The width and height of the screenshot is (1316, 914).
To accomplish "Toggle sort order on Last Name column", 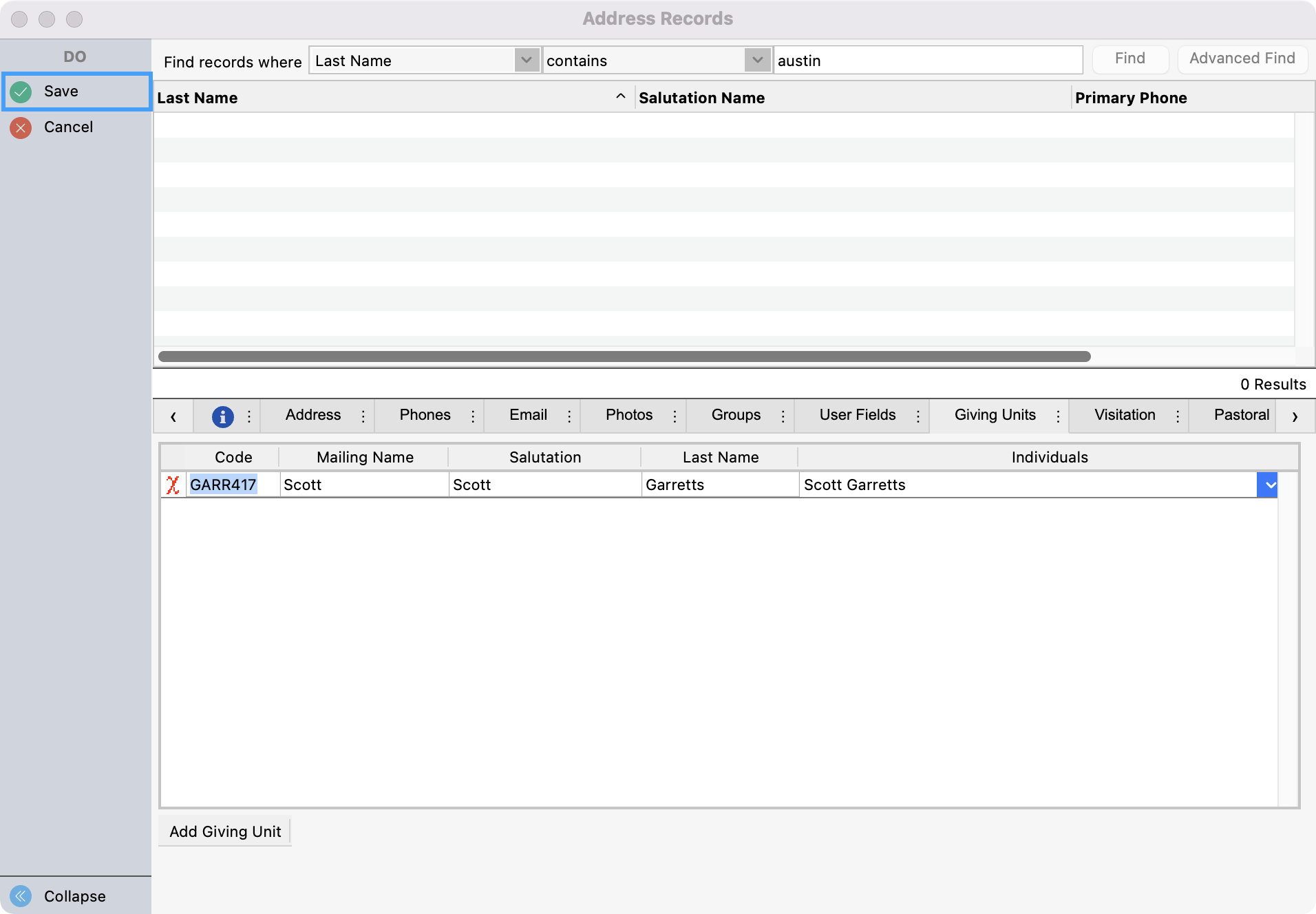I will pyautogui.click(x=620, y=97).
